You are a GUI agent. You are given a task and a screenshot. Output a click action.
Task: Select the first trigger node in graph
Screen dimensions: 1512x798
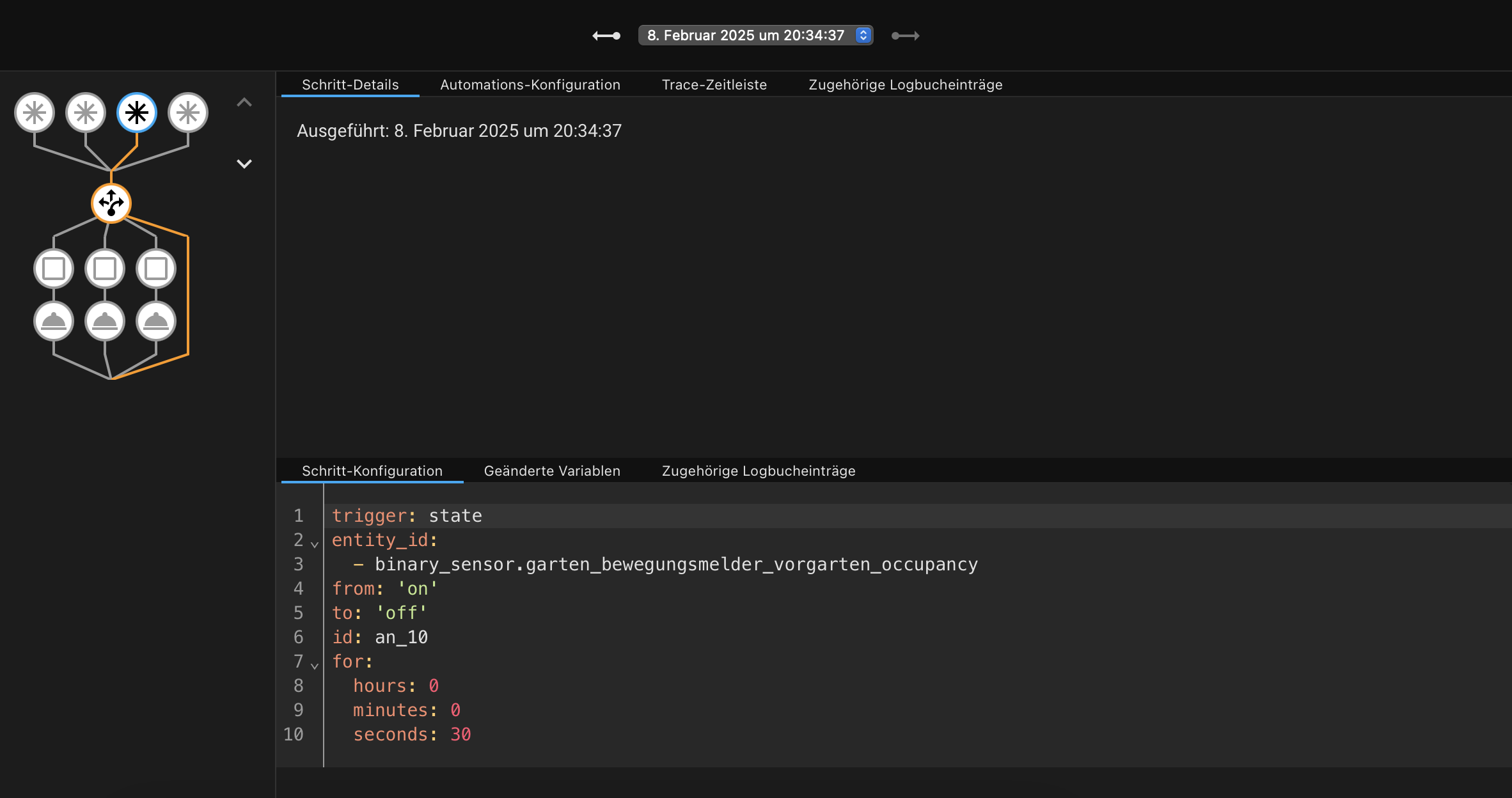pos(35,113)
